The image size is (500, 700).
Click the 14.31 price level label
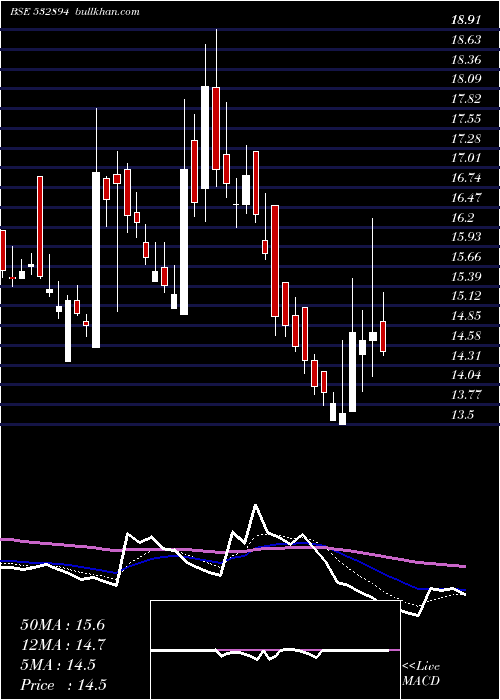point(466,355)
